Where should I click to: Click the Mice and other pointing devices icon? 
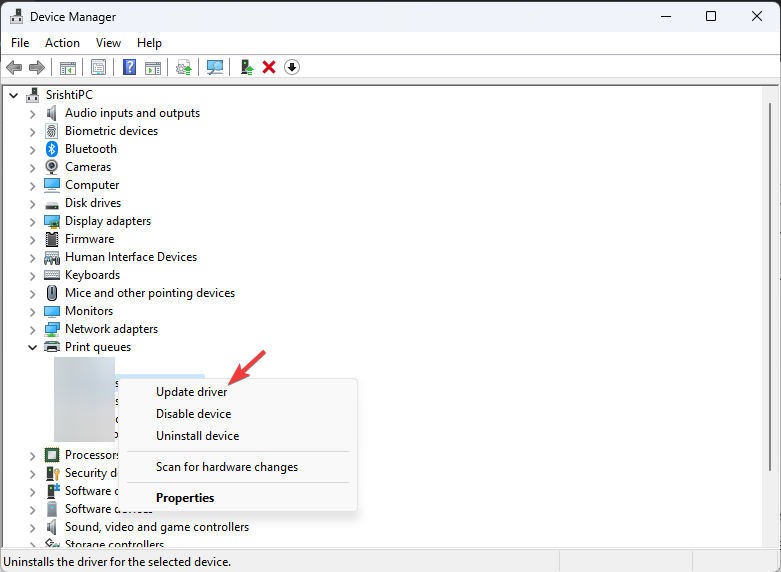(x=52, y=293)
